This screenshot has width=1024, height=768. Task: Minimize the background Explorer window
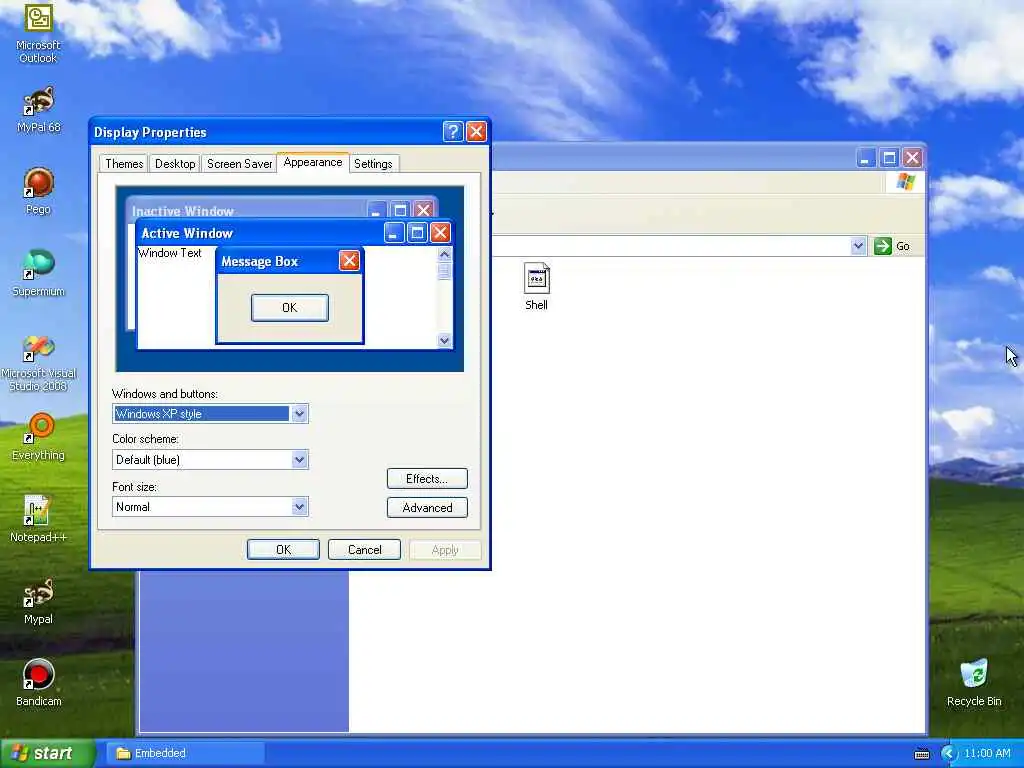[866, 158]
